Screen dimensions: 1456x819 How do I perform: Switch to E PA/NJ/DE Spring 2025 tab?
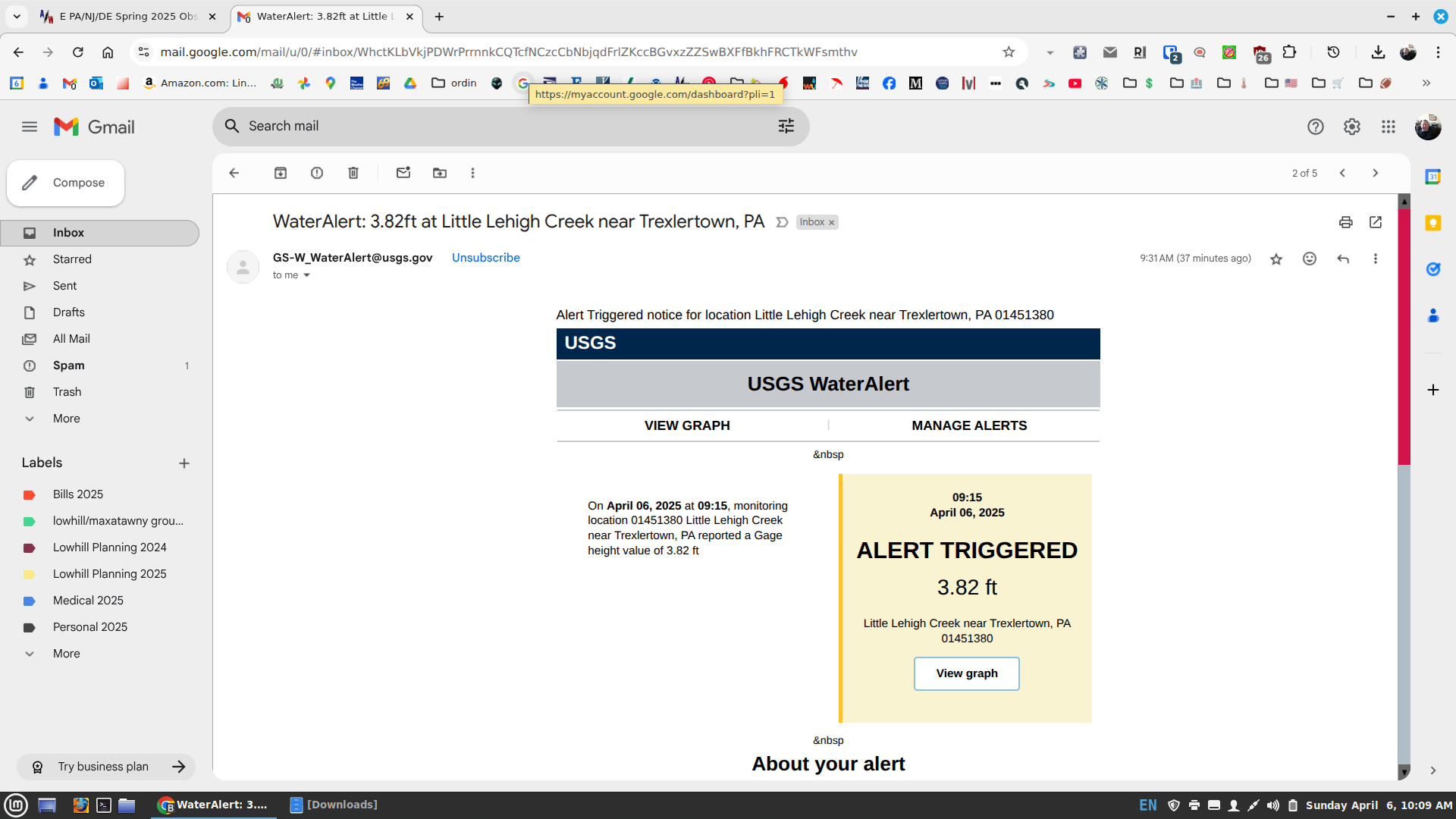129,16
